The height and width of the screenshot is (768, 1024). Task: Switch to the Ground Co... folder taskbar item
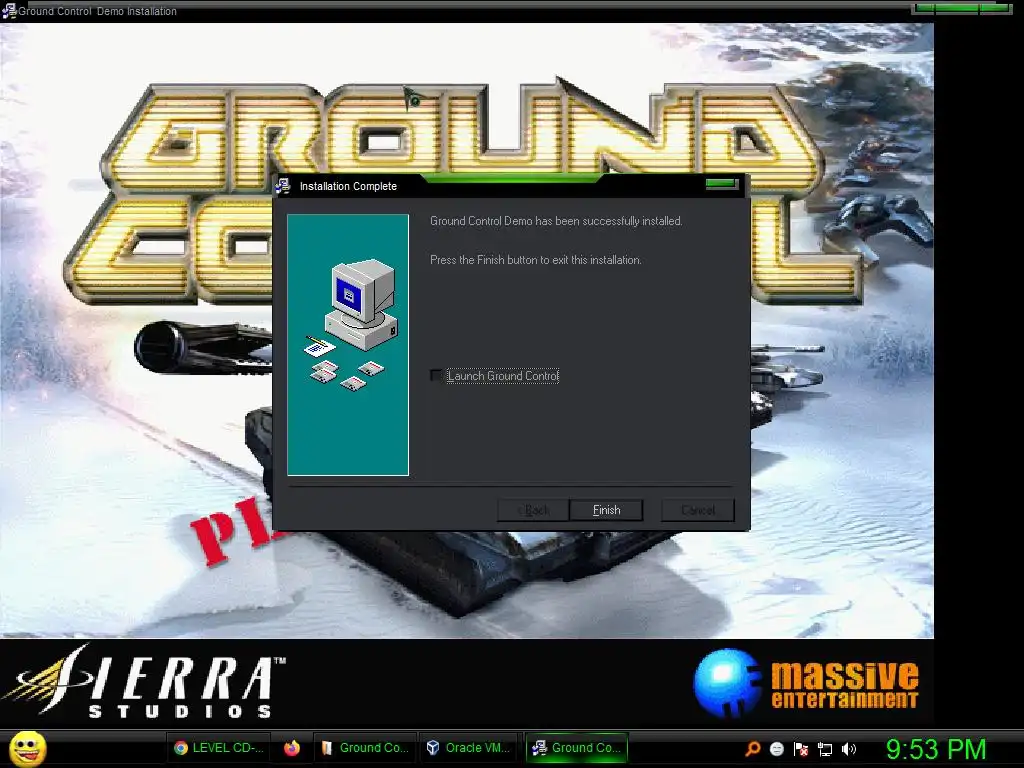[x=365, y=748]
